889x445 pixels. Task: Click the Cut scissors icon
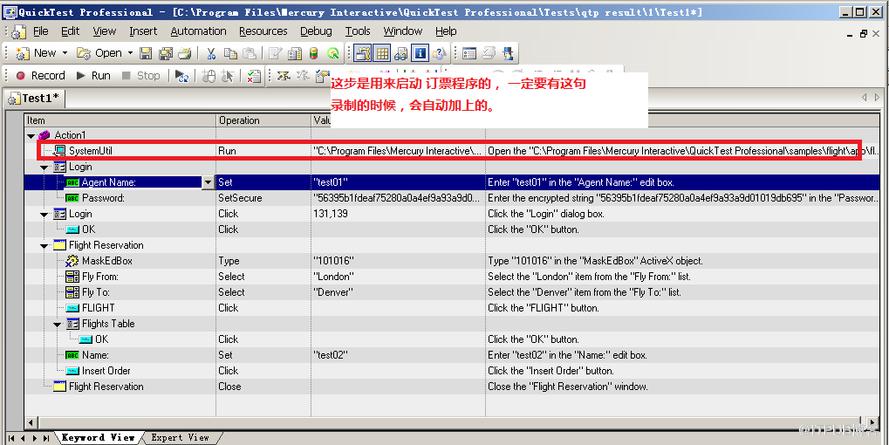(x=211, y=53)
